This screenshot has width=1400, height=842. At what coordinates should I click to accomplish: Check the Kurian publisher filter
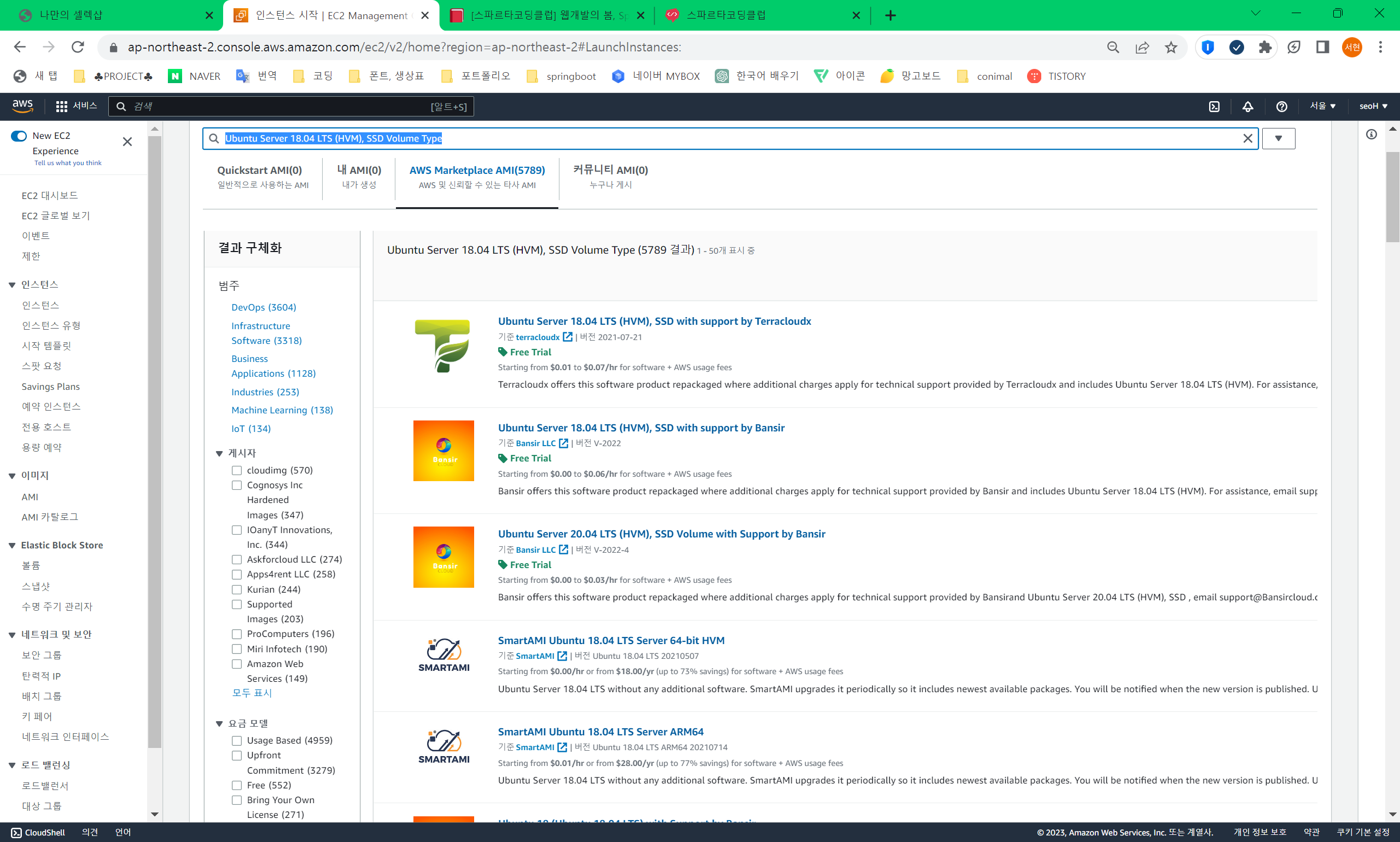point(237,589)
